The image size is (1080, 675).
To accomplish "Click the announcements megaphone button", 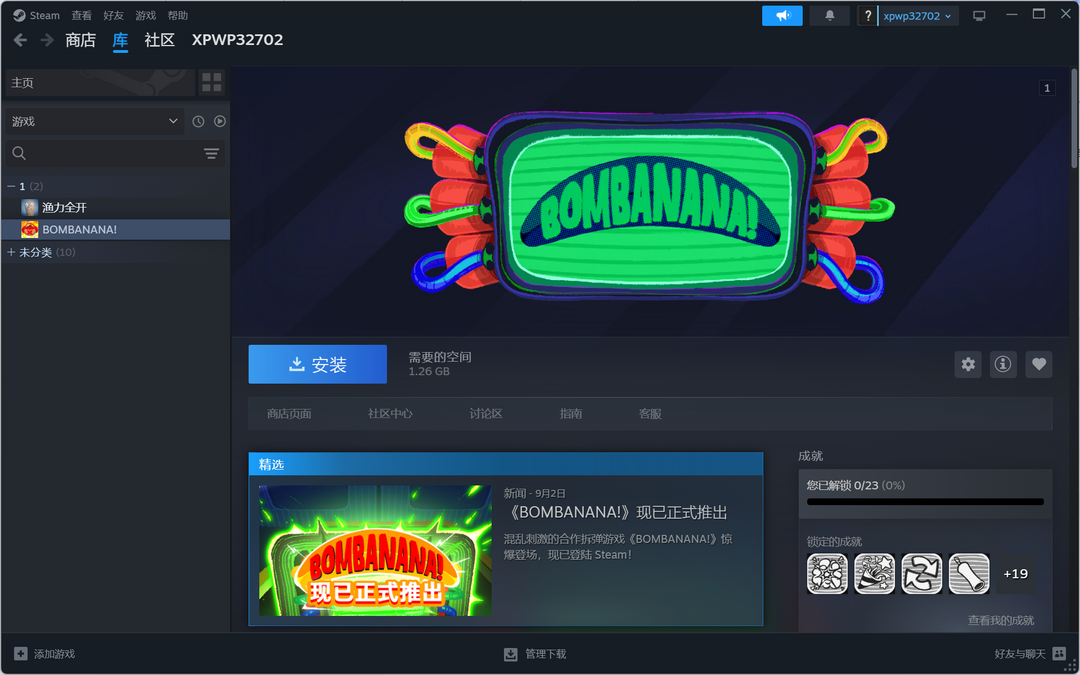I will [x=782, y=16].
